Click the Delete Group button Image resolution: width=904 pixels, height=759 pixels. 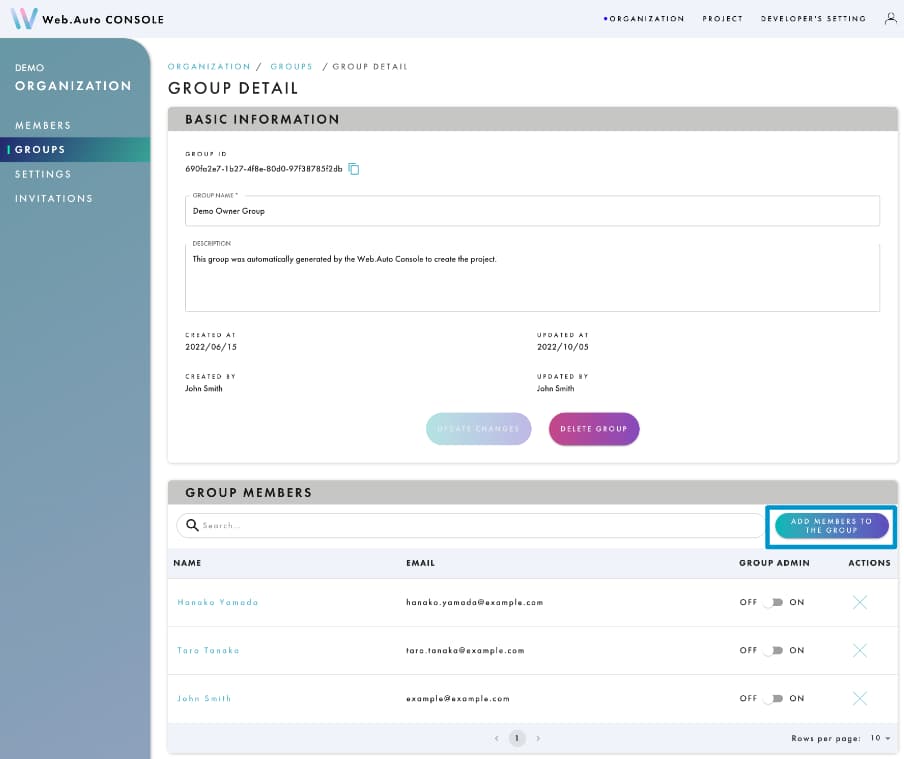(594, 429)
